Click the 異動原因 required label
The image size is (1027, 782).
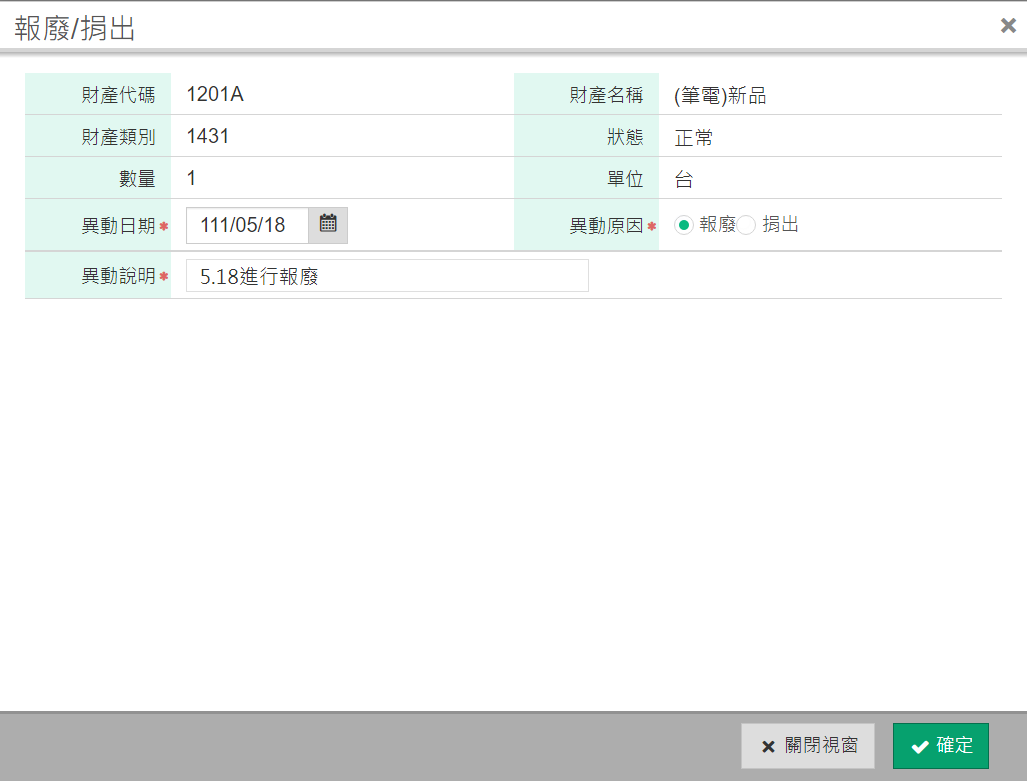(606, 226)
